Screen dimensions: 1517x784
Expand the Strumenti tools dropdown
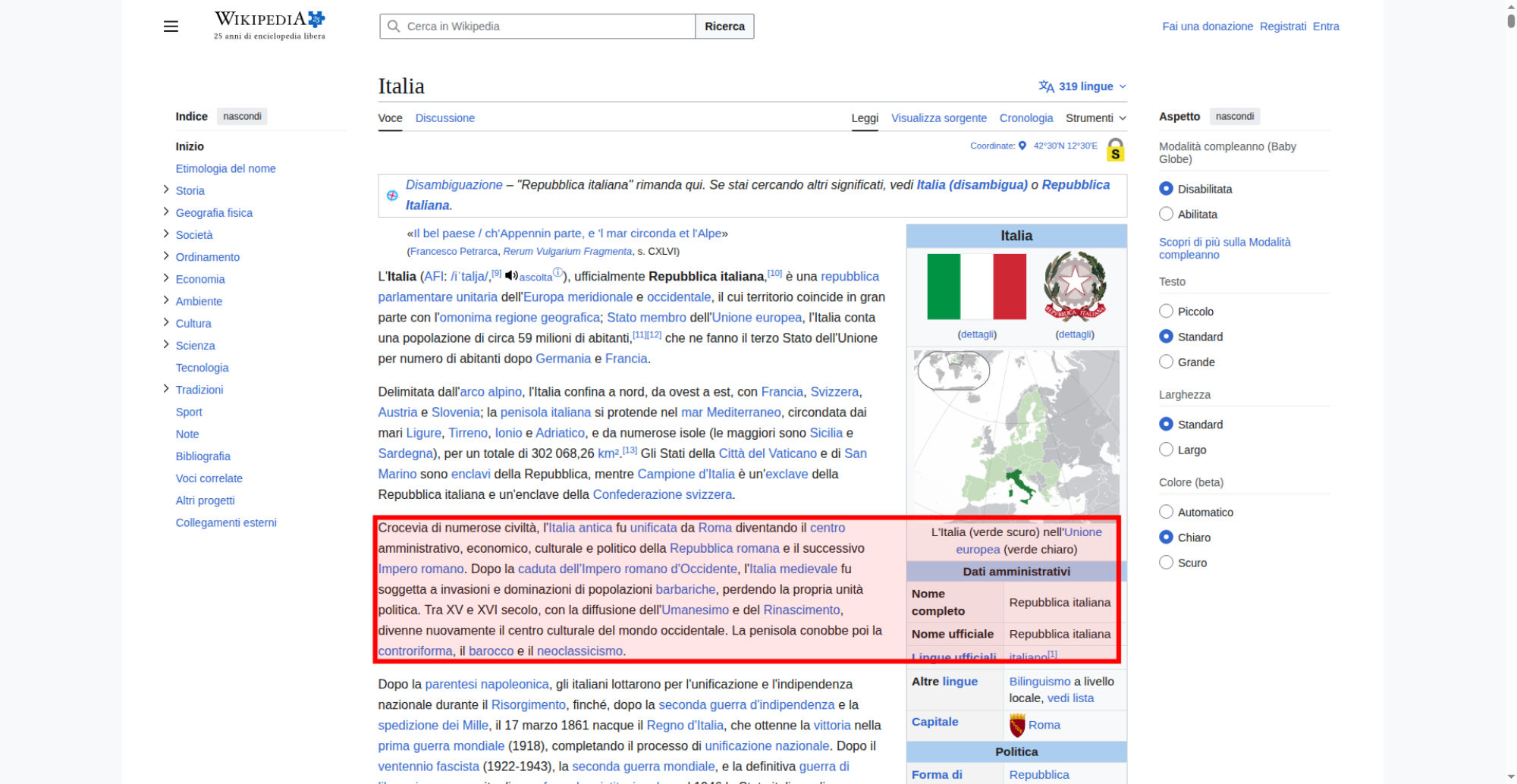(x=1095, y=118)
